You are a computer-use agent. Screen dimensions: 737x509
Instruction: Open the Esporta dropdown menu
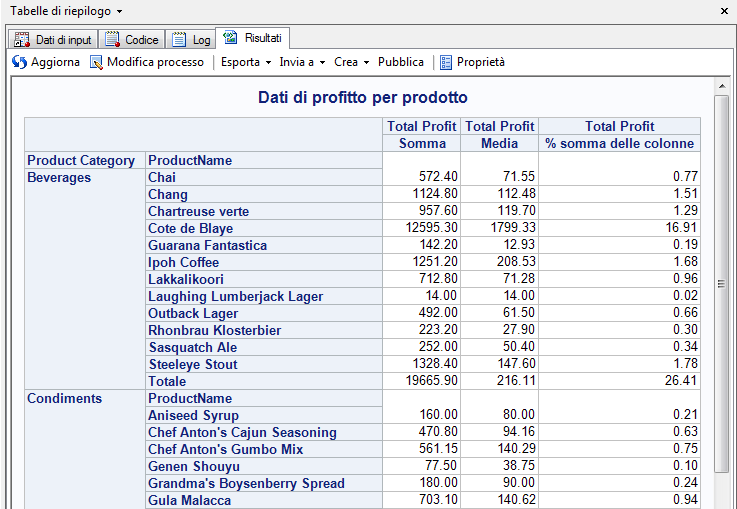[246, 62]
